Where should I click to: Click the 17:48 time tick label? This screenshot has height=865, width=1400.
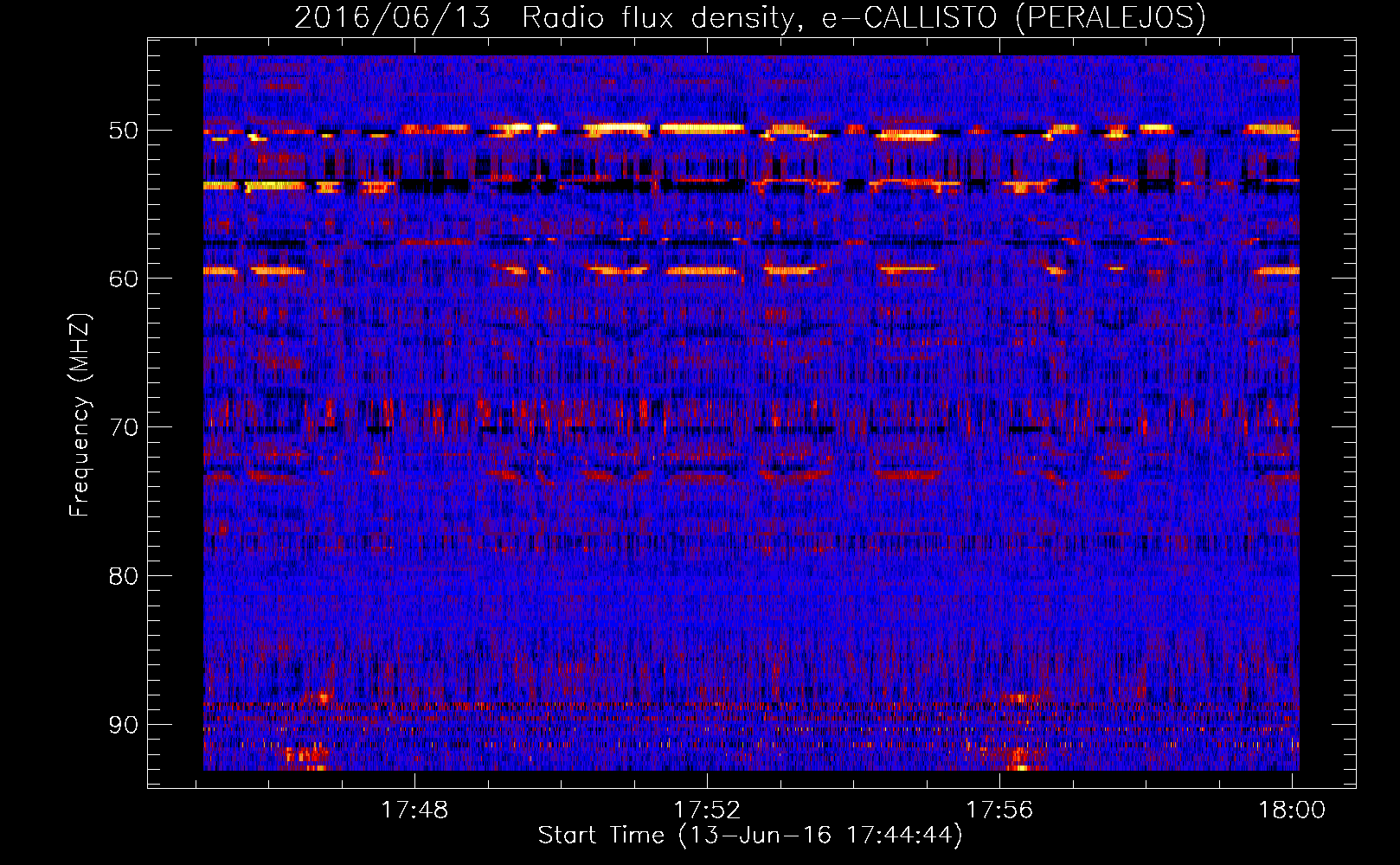point(415,810)
